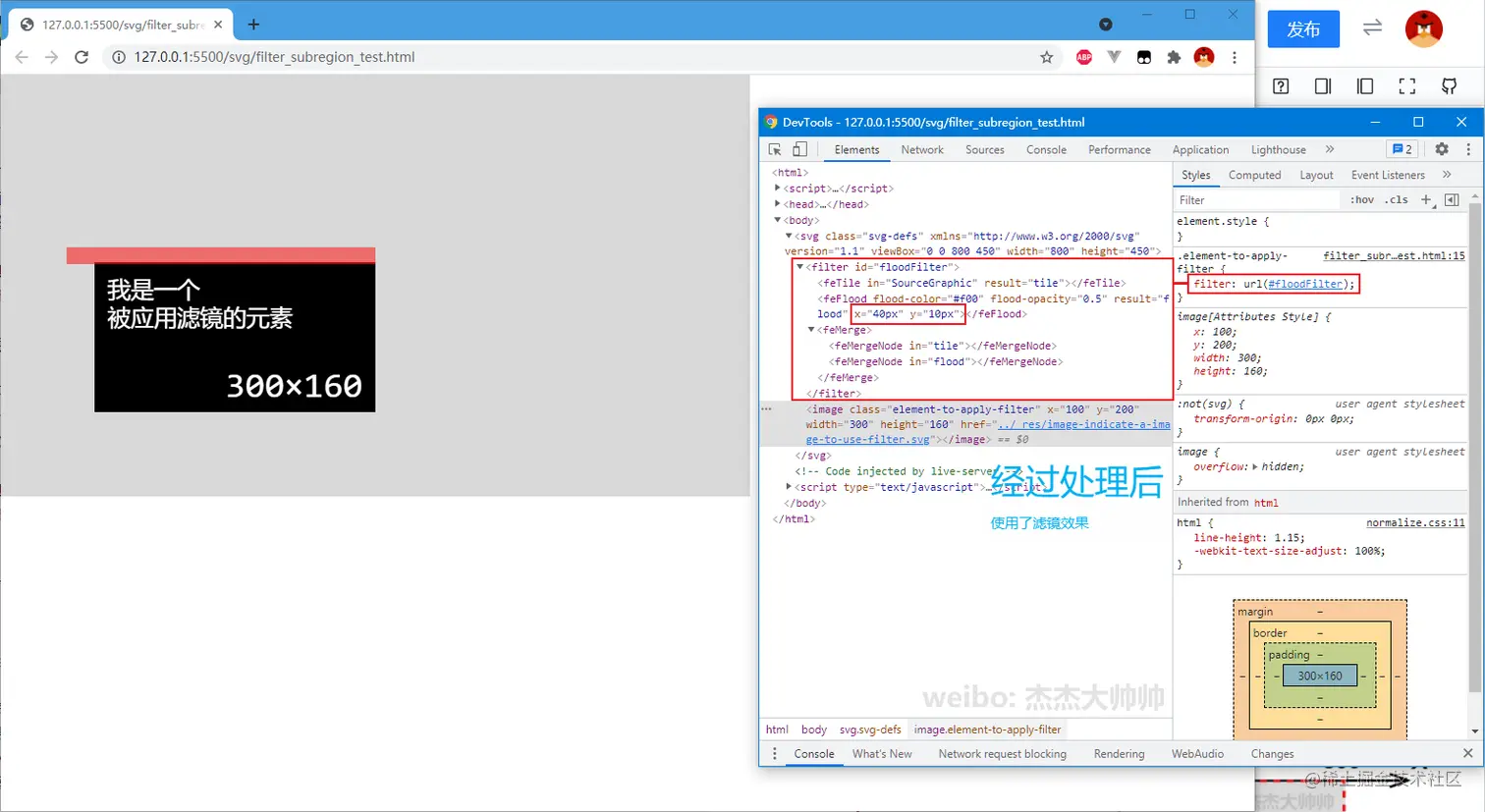Toggle the :hov element state panel
The width and height of the screenshot is (1485, 812).
pyautogui.click(x=1362, y=199)
